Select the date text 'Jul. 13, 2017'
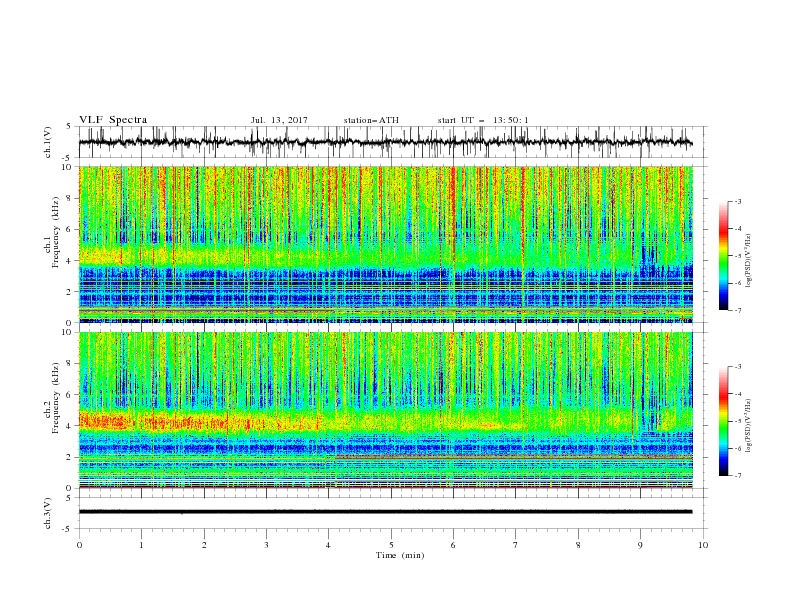Image resolution: width=792 pixels, height=612 pixels. coord(279,120)
